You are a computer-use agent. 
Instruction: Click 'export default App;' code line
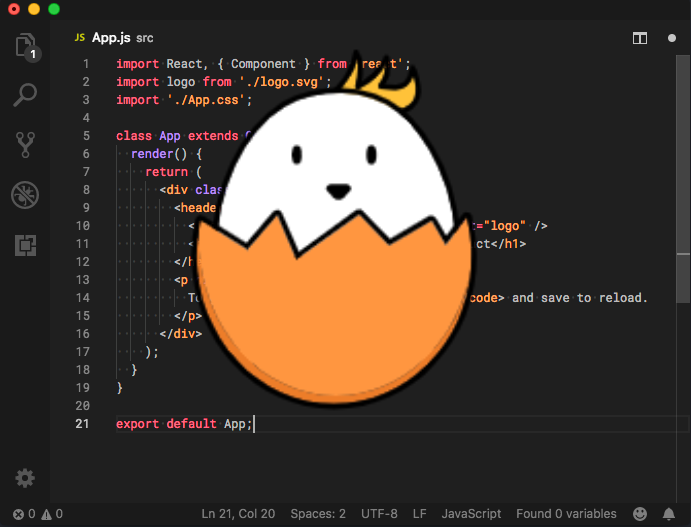click(184, 423)
